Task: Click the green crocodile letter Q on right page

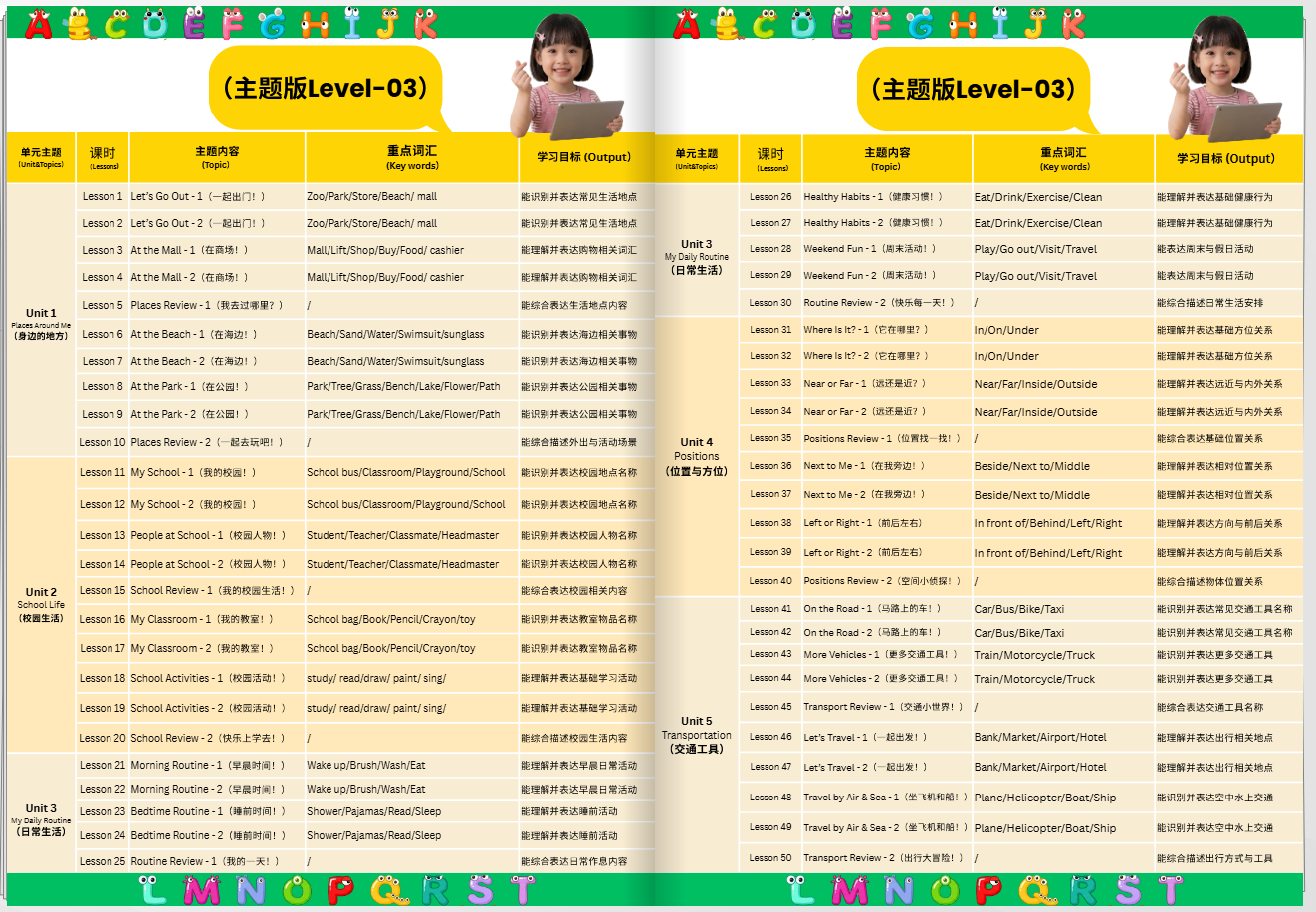Action: 1037,889
